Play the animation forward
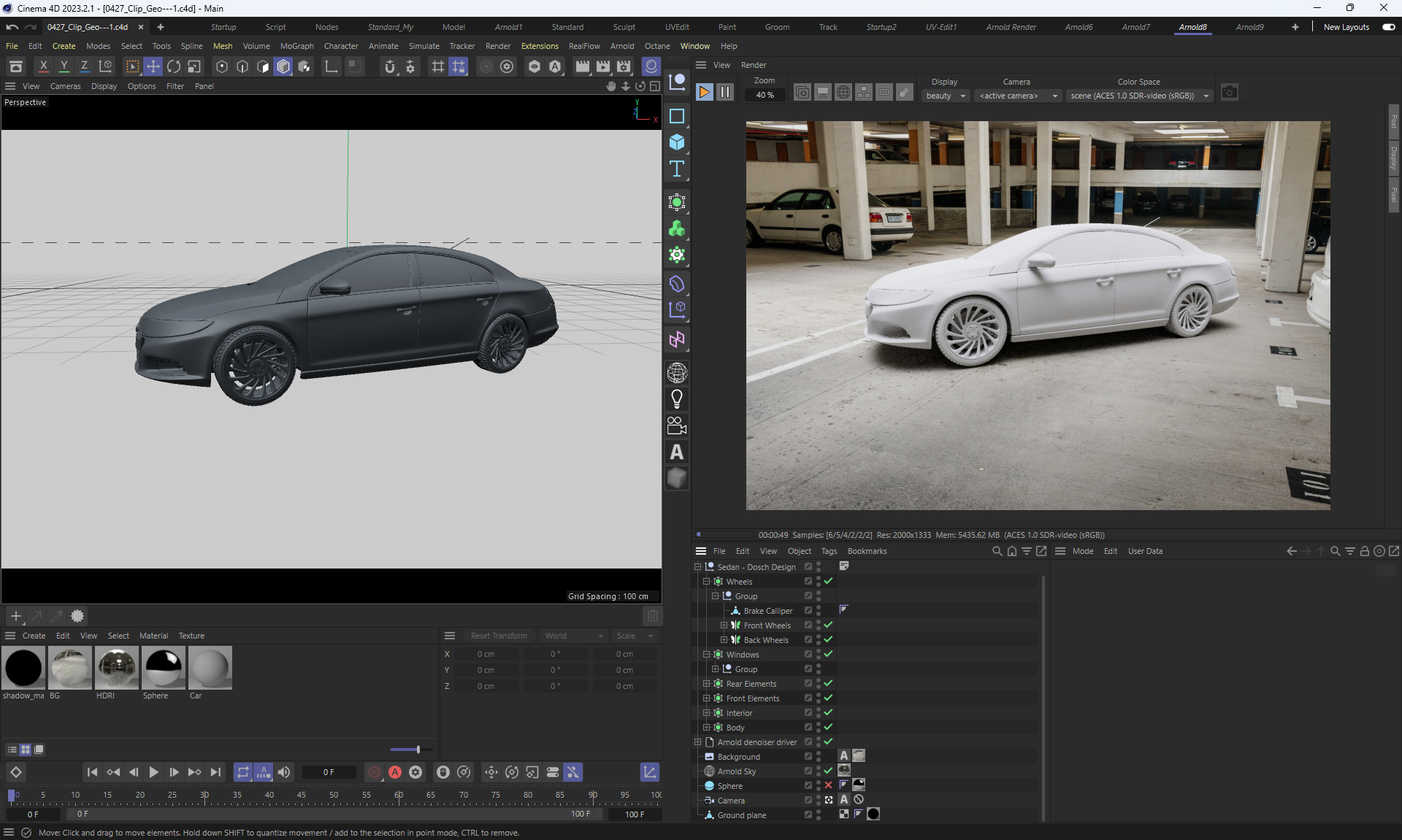 tap(153, 772)
